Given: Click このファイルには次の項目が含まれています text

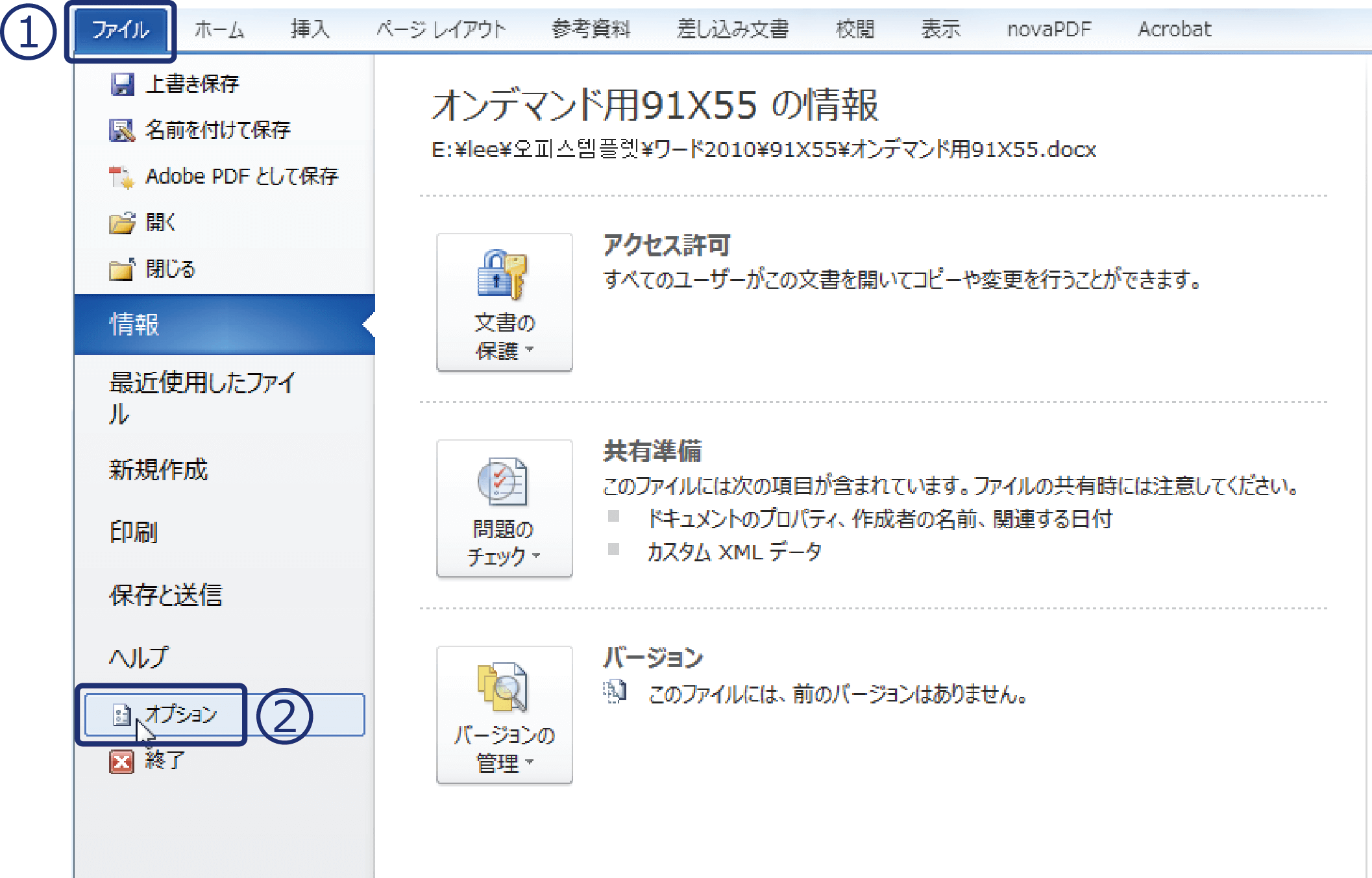Looking at the screenshot, I should click(x=951, y=485).
